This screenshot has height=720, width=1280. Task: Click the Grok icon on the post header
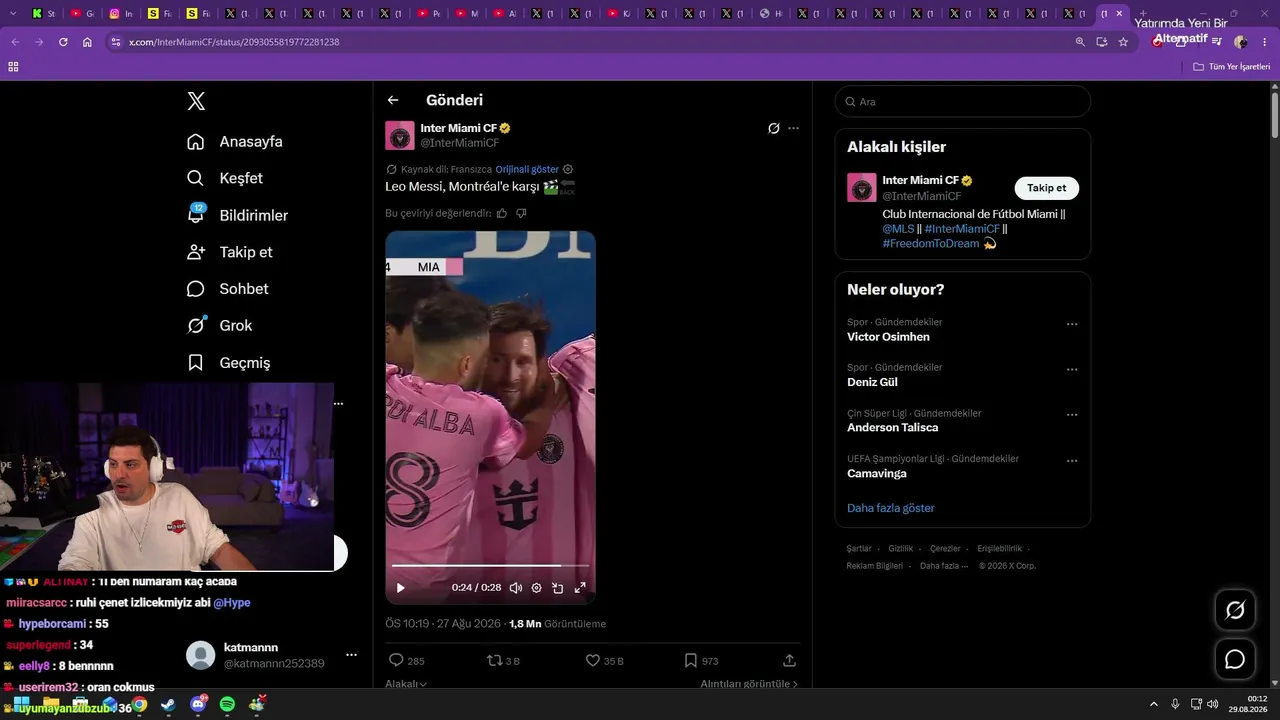[x=773, y=128]
